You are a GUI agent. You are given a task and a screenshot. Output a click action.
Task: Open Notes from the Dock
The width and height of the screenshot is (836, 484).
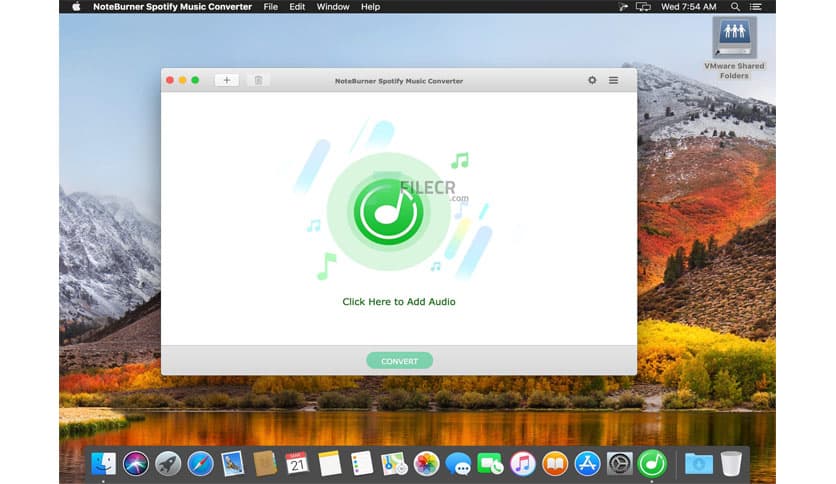(x=329, y=464)
